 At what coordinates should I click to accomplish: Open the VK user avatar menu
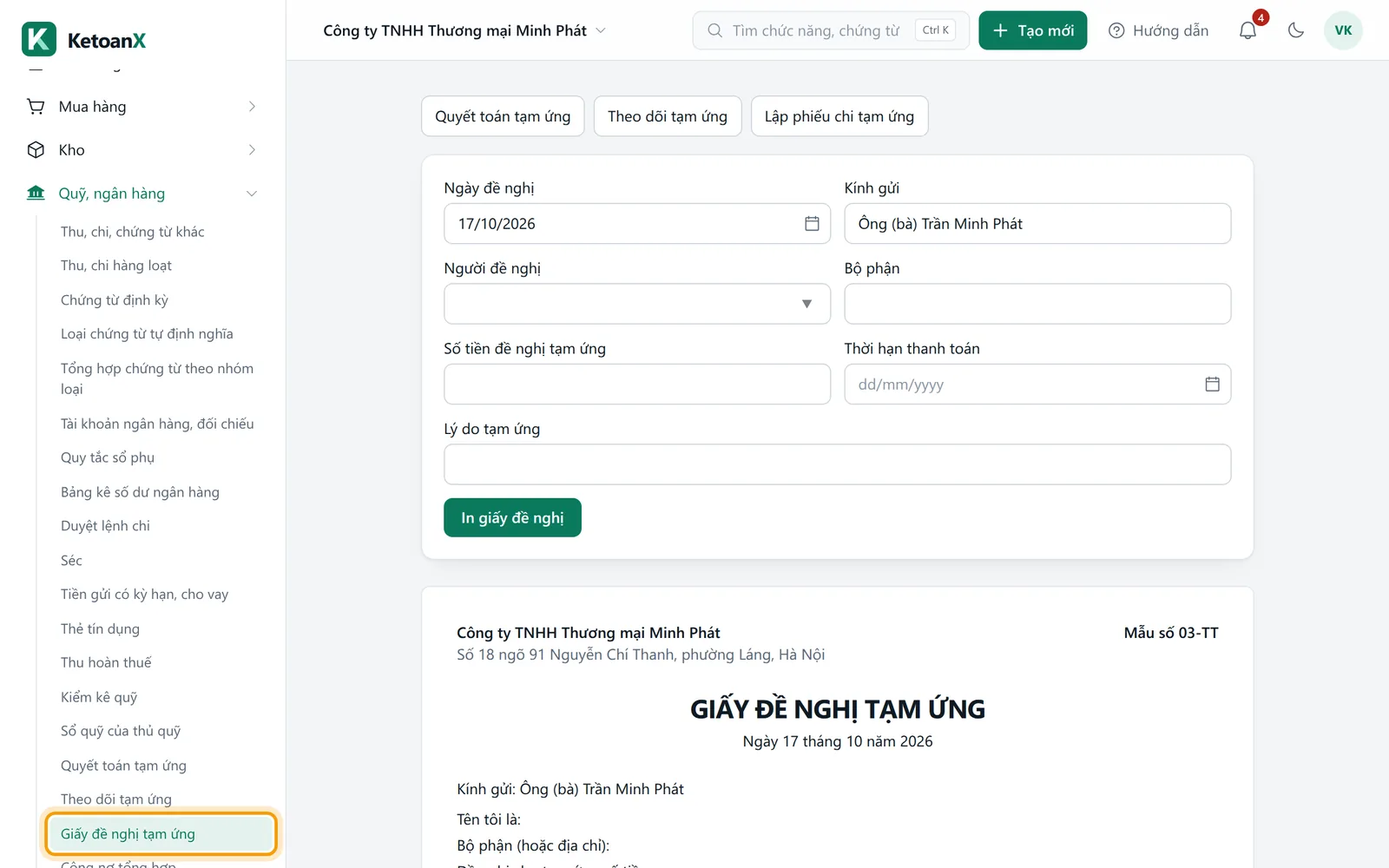coord(1343,30)
